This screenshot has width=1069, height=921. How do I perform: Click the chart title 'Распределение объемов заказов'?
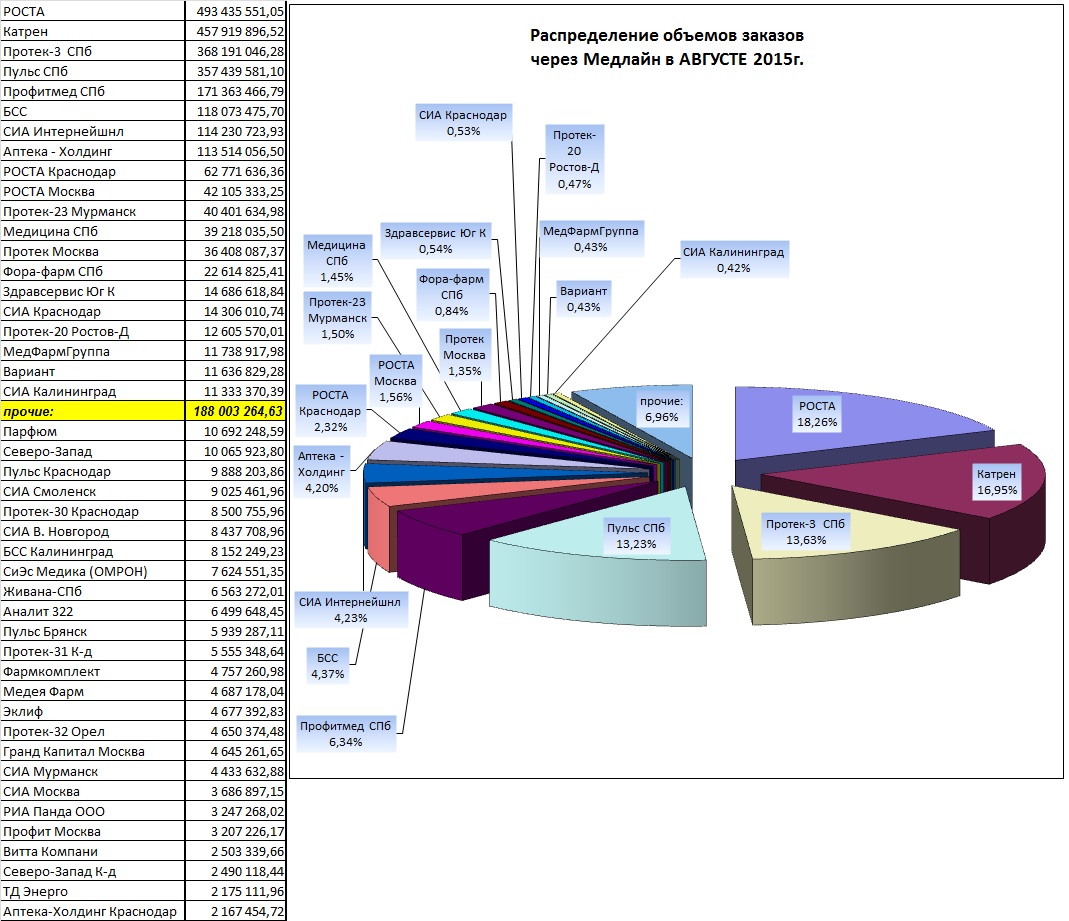(x=667, y=35)
